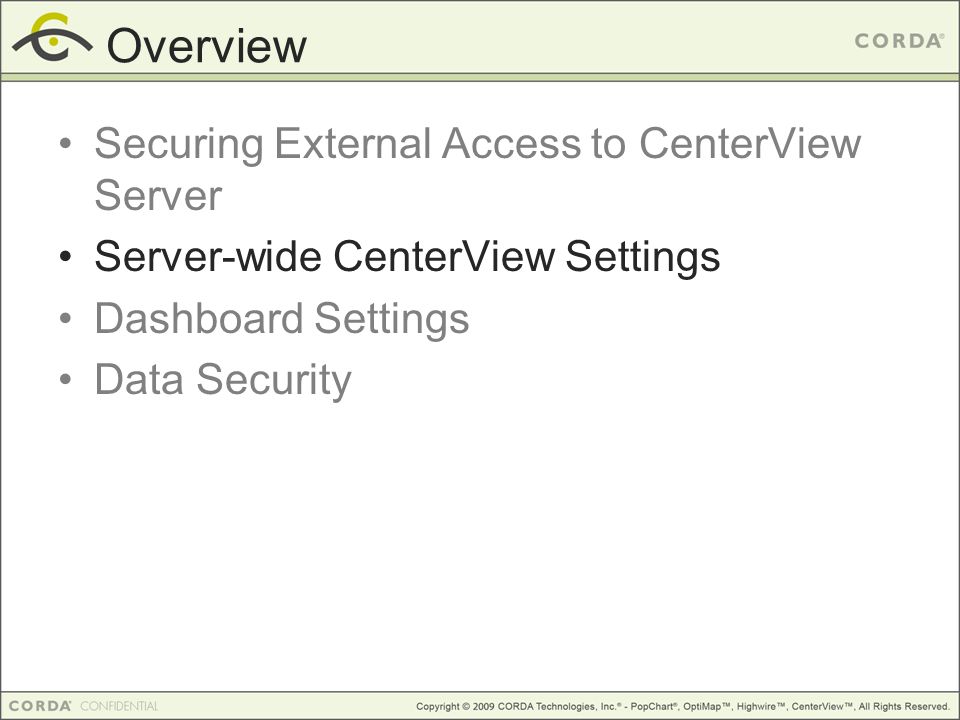Select the black bullet before Server-wide CenterView Settings

pos(66,257)
